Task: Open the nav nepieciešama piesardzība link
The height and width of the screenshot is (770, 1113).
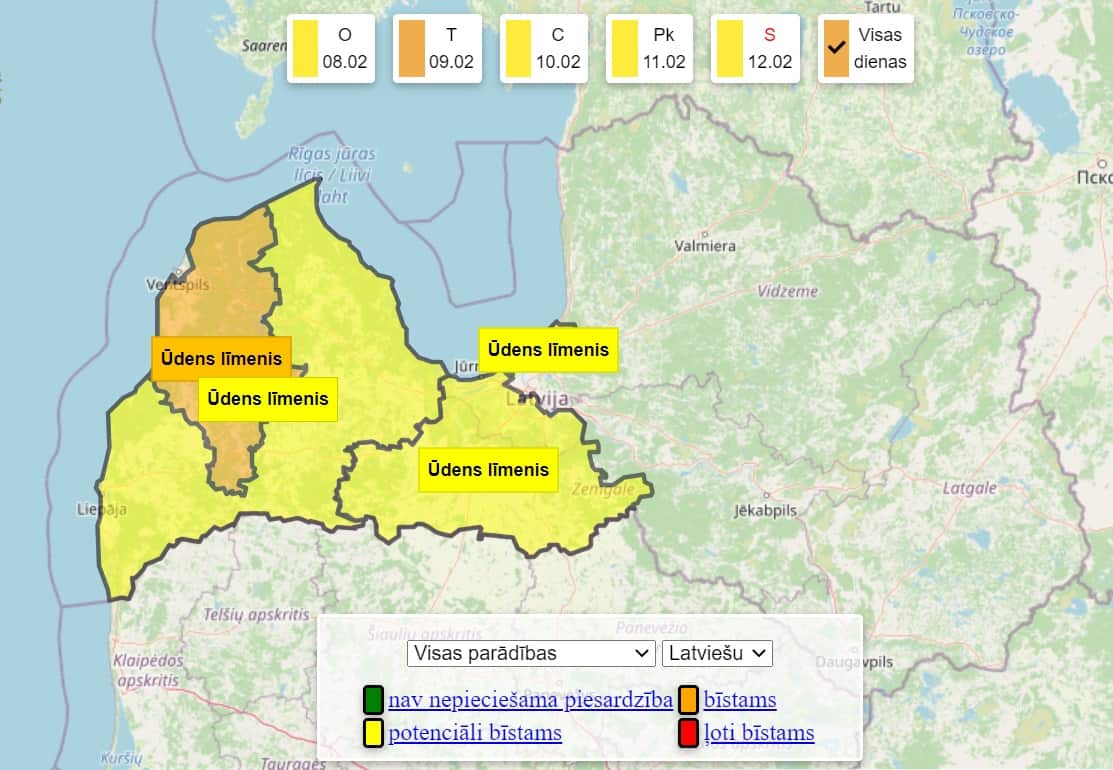Action: point(530,700)
